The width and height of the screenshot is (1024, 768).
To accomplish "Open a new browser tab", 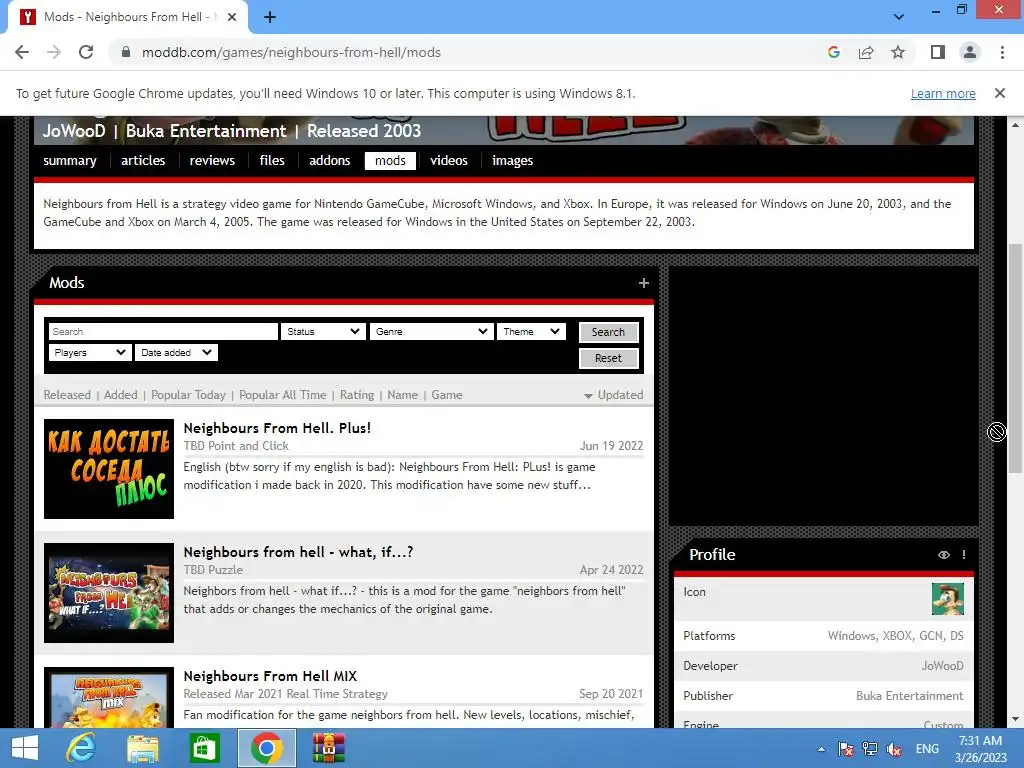I will (x=270, y=17).
